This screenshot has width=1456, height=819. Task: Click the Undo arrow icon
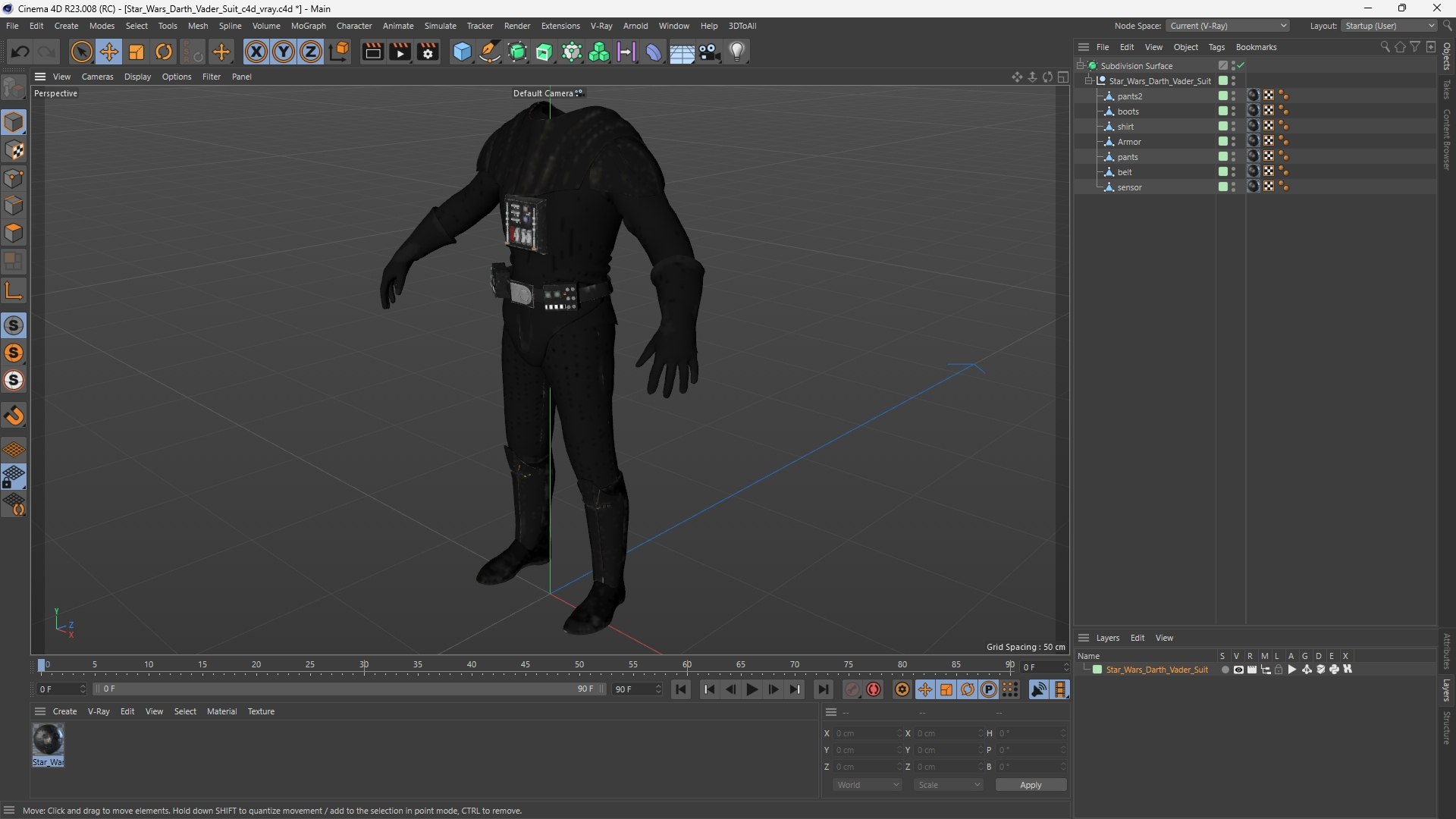coord(20,52)
